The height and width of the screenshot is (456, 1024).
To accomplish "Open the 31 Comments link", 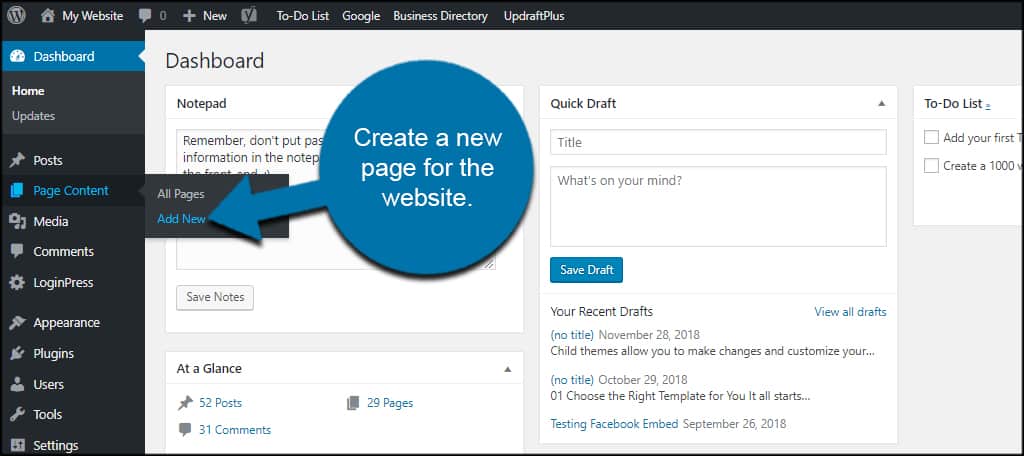I will point(235,429).
